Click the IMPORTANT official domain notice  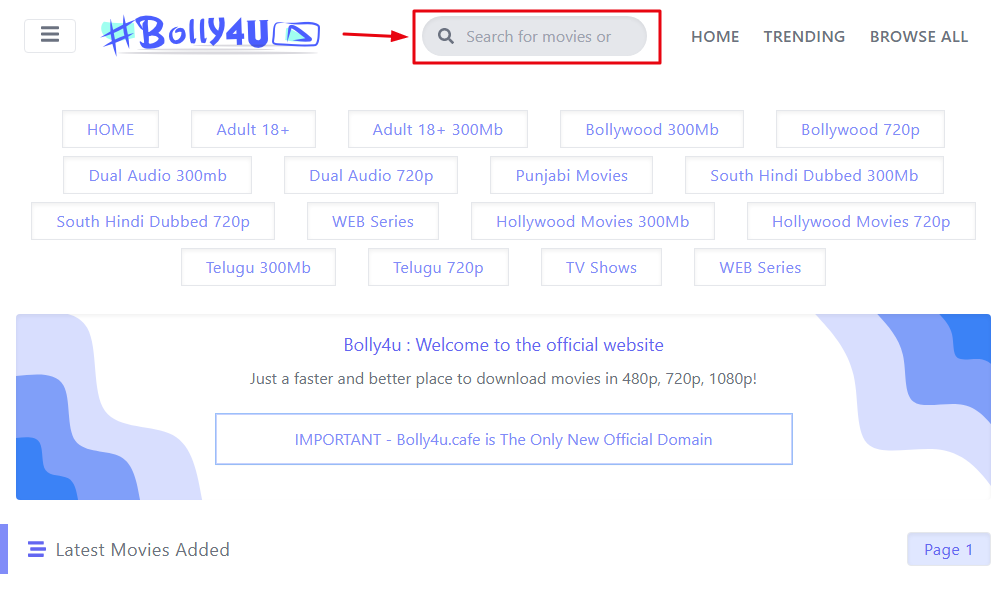tap(504, 439)
